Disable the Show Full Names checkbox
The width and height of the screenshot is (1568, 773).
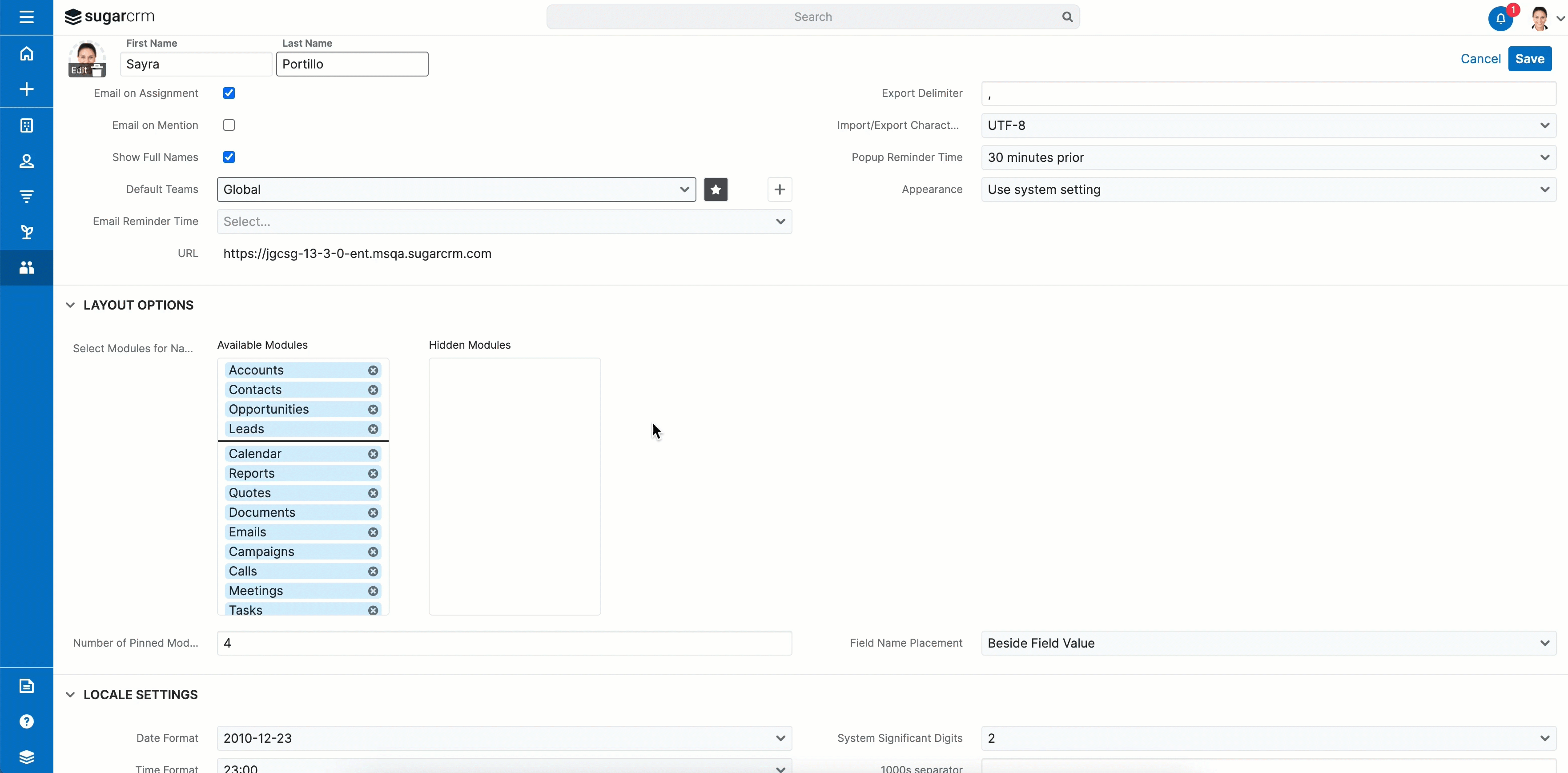pyautogui.click(x=229, y=157)
